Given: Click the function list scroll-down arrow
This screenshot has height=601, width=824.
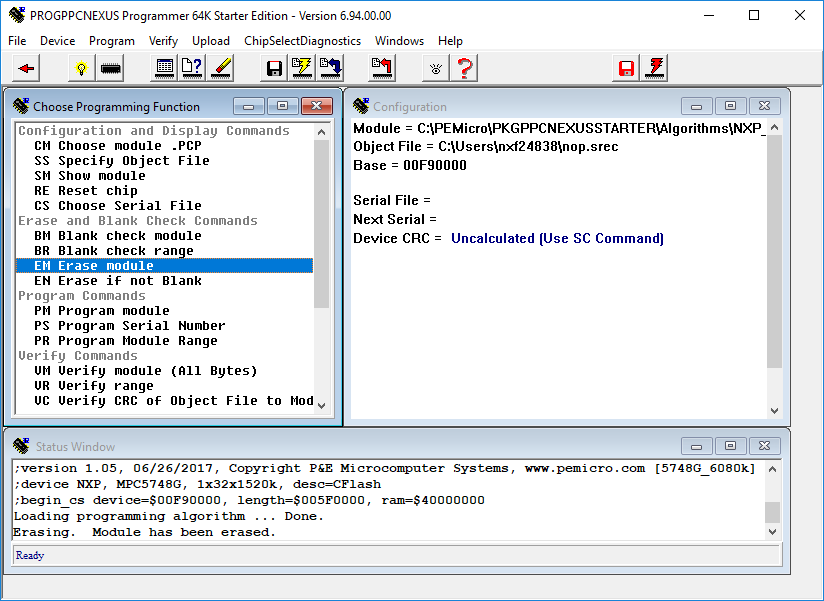Looking at the screenshot, I should pos(322,406).
